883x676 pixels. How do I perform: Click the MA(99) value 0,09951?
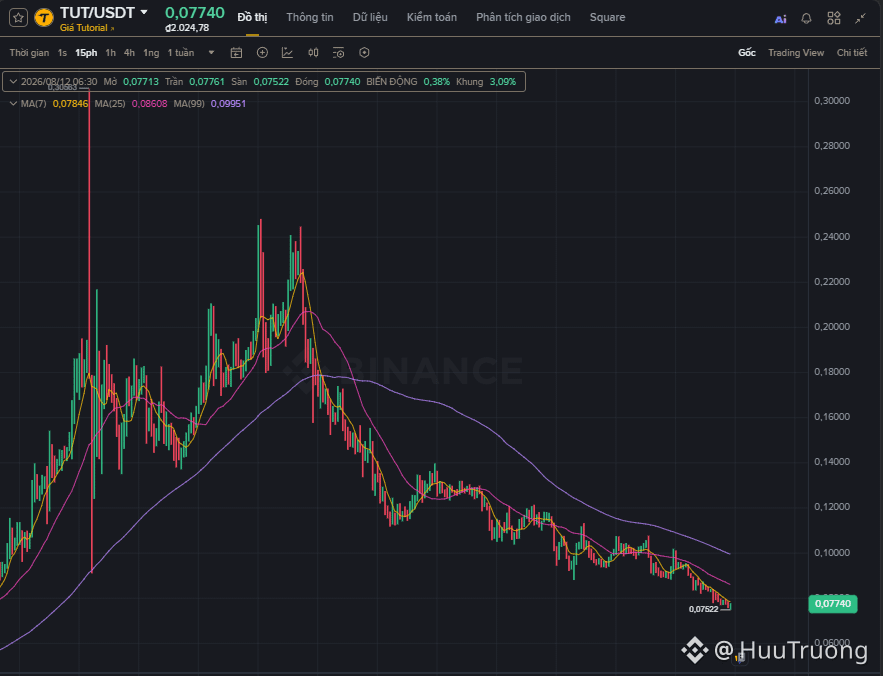(228, 104)
